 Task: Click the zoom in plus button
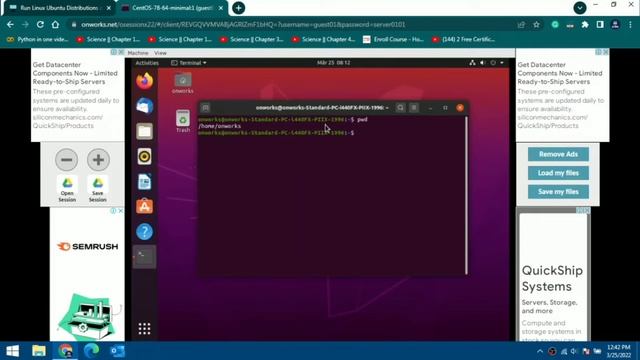click(98, 160)
